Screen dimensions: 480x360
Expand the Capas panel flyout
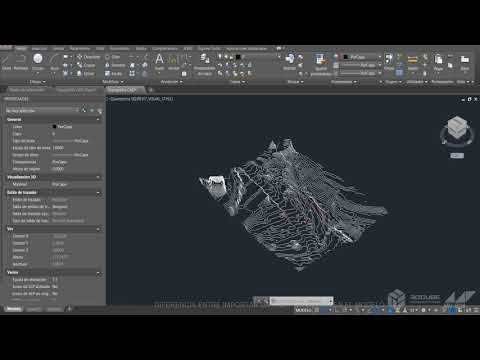click(x=238, y=82)
